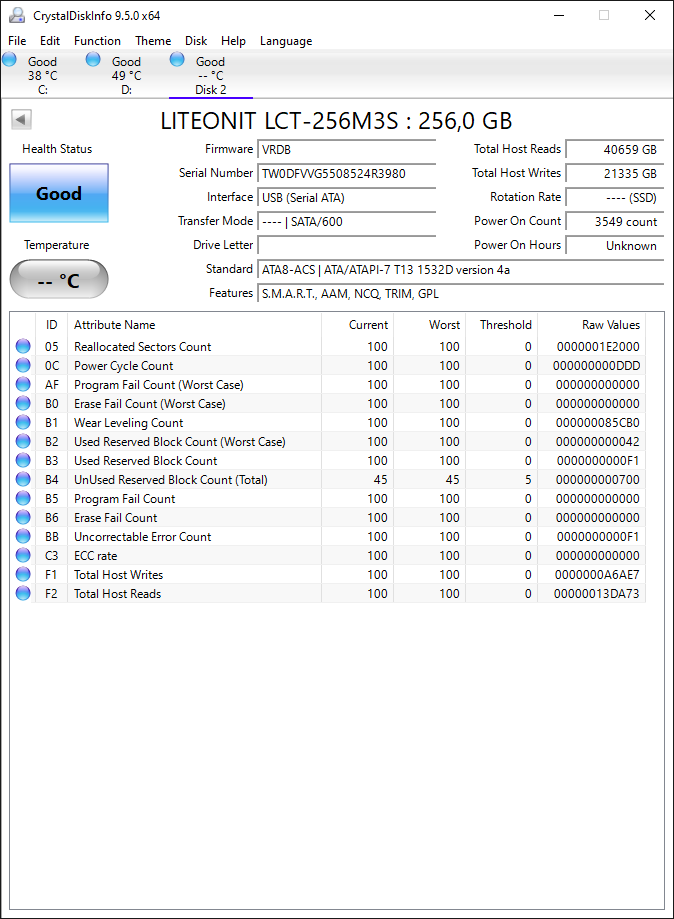The width and height of the screenshot is (674, 919).
Task: Open the File menu
Action: point(17,40)
